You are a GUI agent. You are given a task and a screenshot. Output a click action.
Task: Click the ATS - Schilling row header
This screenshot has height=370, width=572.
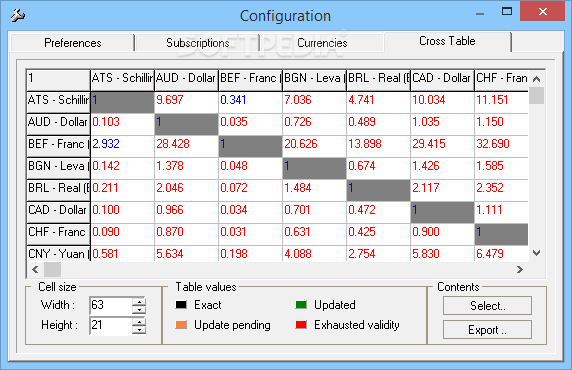(58, 102)
